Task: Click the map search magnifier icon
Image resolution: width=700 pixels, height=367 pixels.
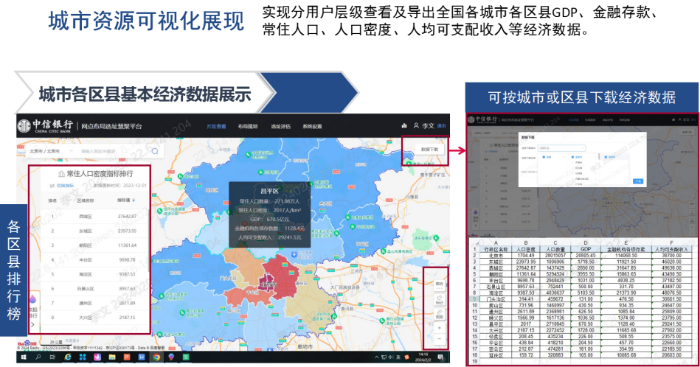Action: tap(155, 151)
